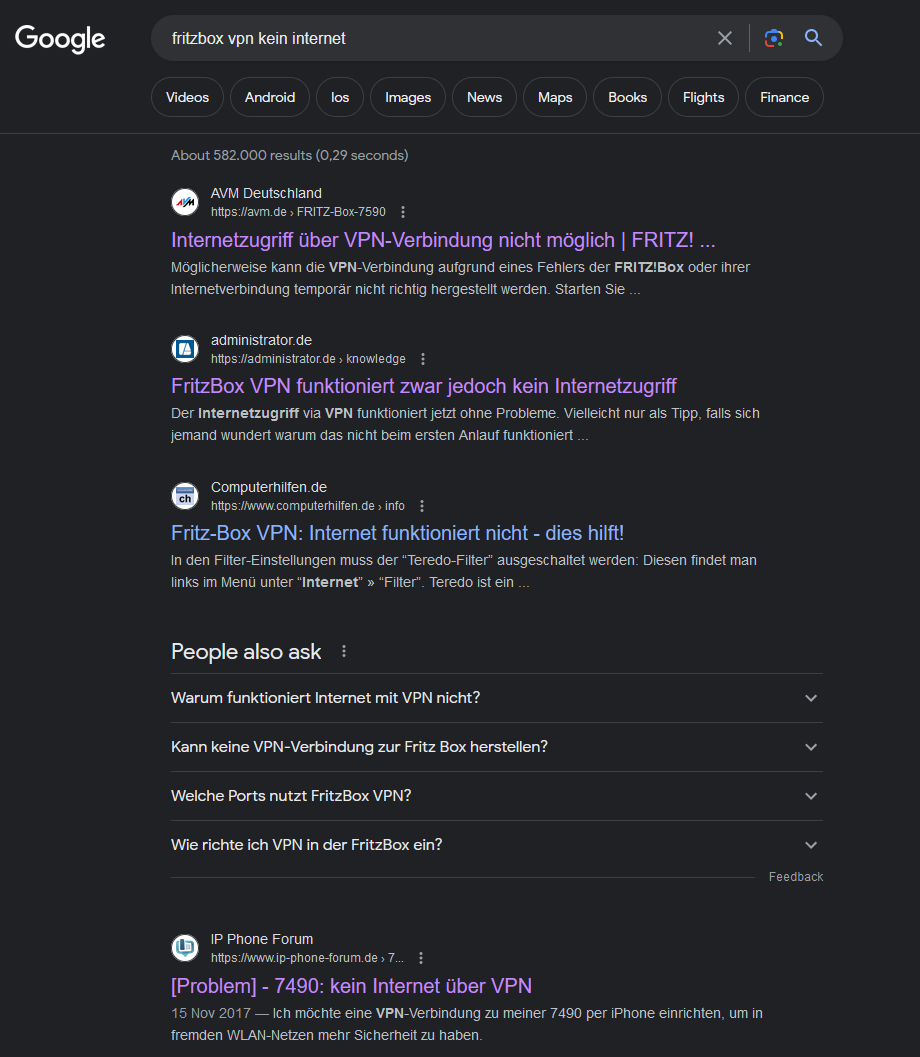920x1057 pixels.
Task: Click the 'People also ask' heading
Action: [246, 652]
